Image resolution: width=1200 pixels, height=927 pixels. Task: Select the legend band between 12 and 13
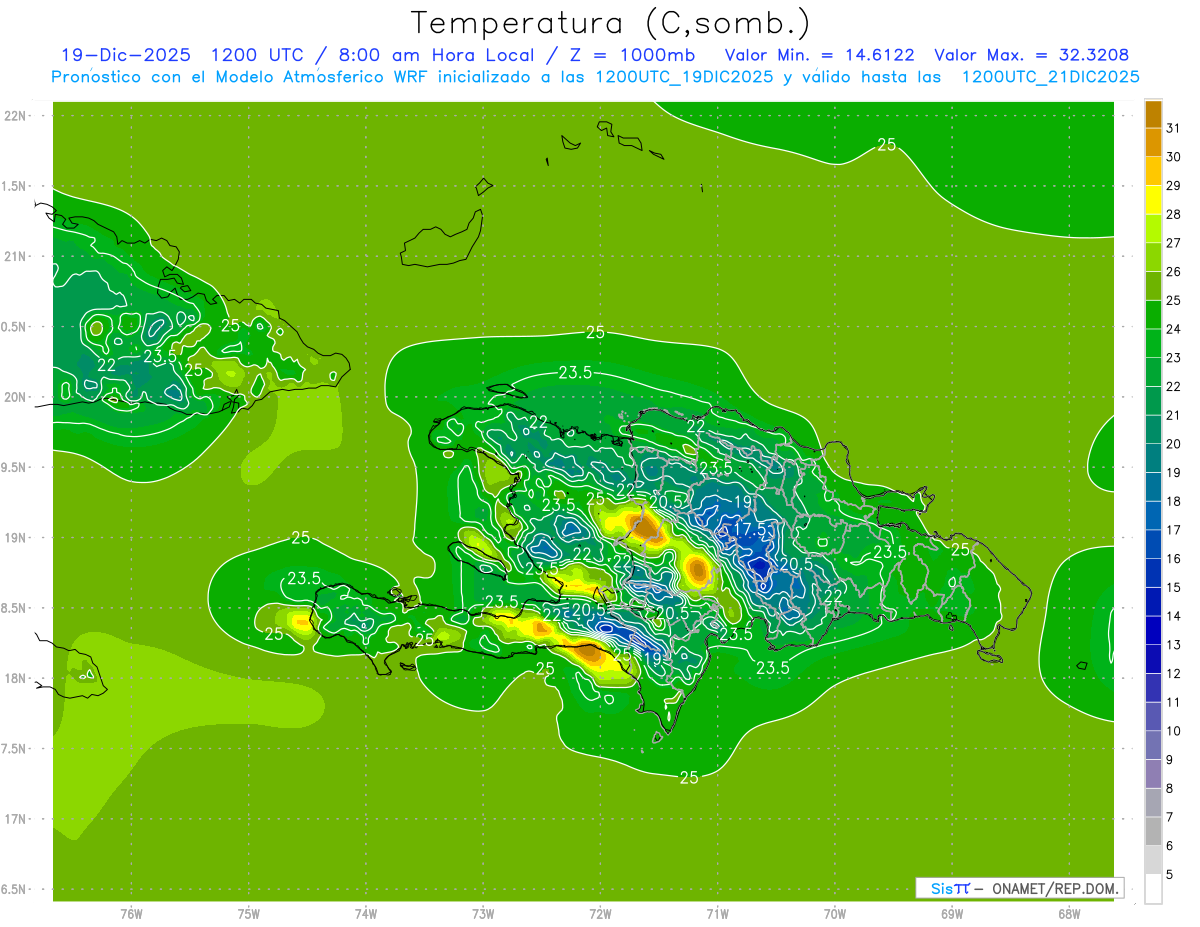coord(1153,660)
